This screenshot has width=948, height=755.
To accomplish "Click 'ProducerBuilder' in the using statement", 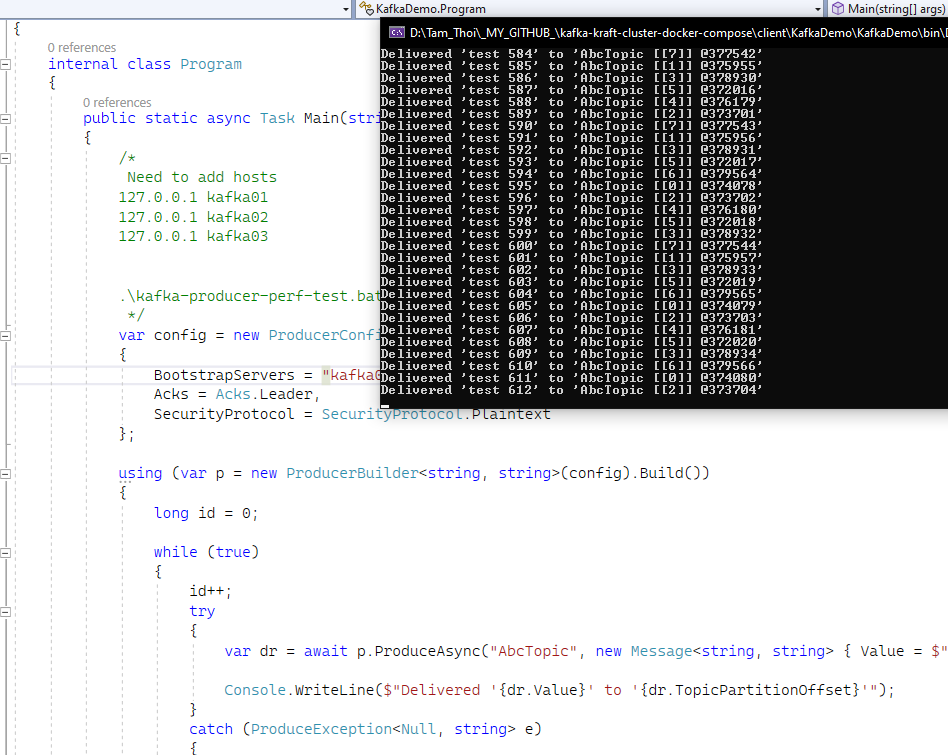I will (352, 473).
